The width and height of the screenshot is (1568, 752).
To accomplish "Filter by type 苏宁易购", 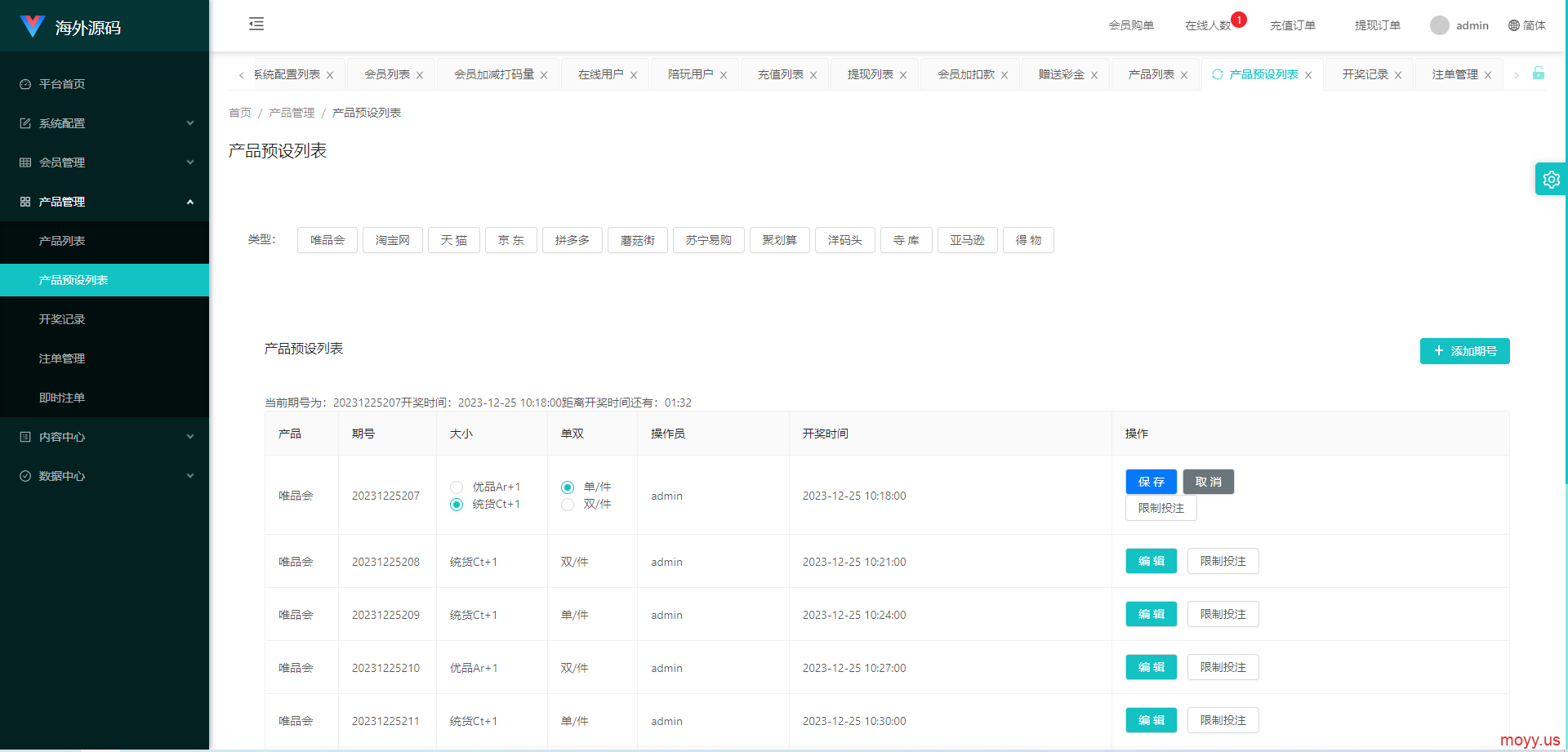I will pyautogui.click(x=709, y=240).
